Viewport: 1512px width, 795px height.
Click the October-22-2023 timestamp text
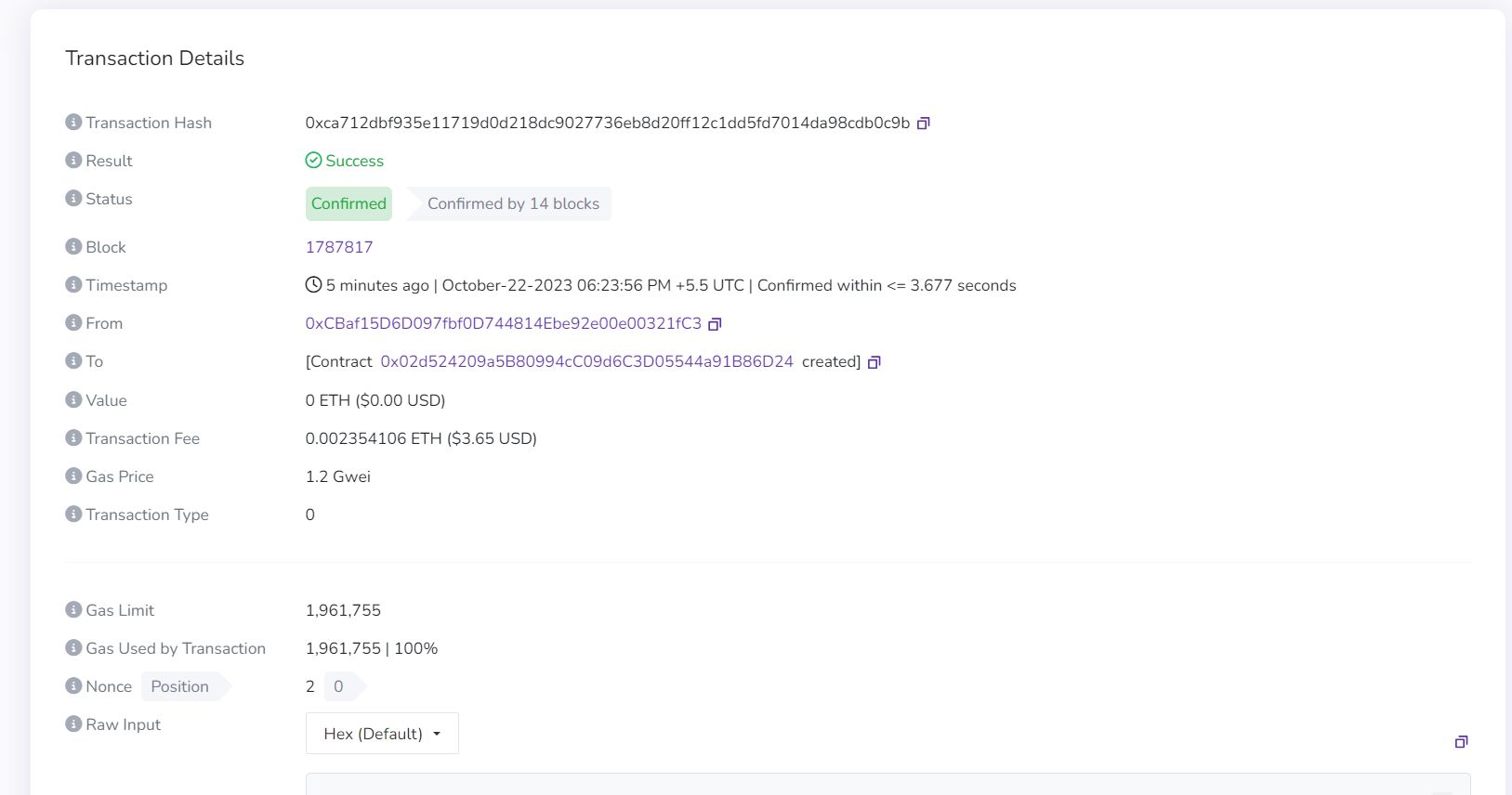(x=593, y=285)
